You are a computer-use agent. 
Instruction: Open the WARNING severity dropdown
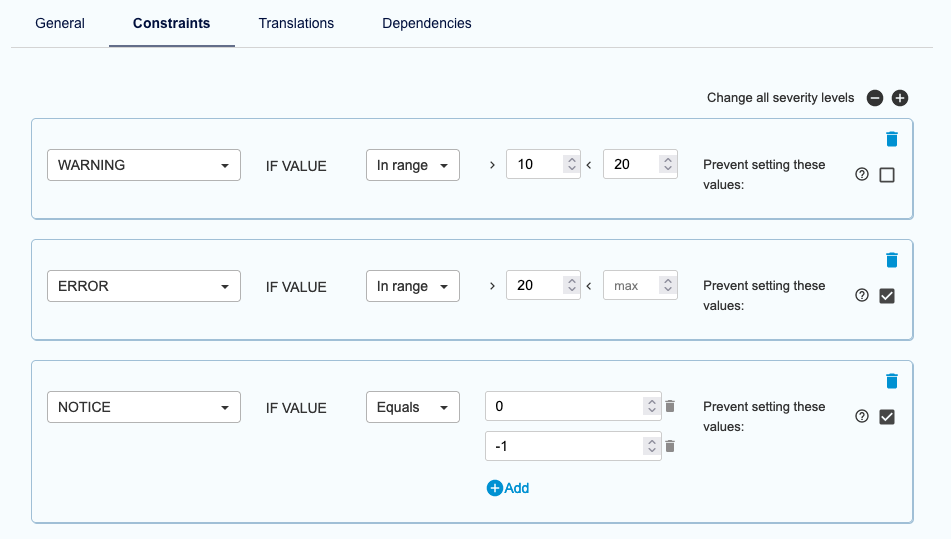[144, 165]
